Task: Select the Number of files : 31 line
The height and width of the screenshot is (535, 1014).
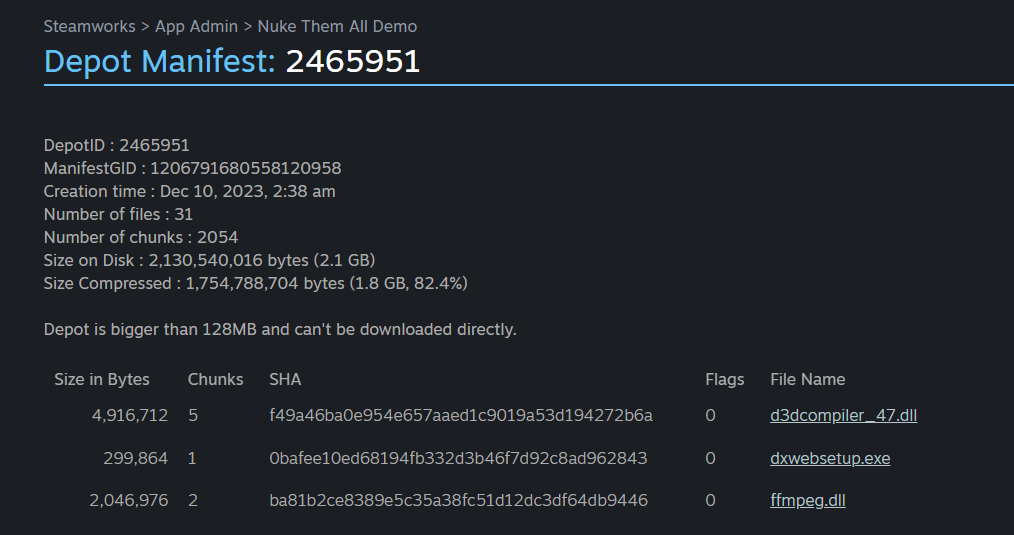Action: [118, 214]
